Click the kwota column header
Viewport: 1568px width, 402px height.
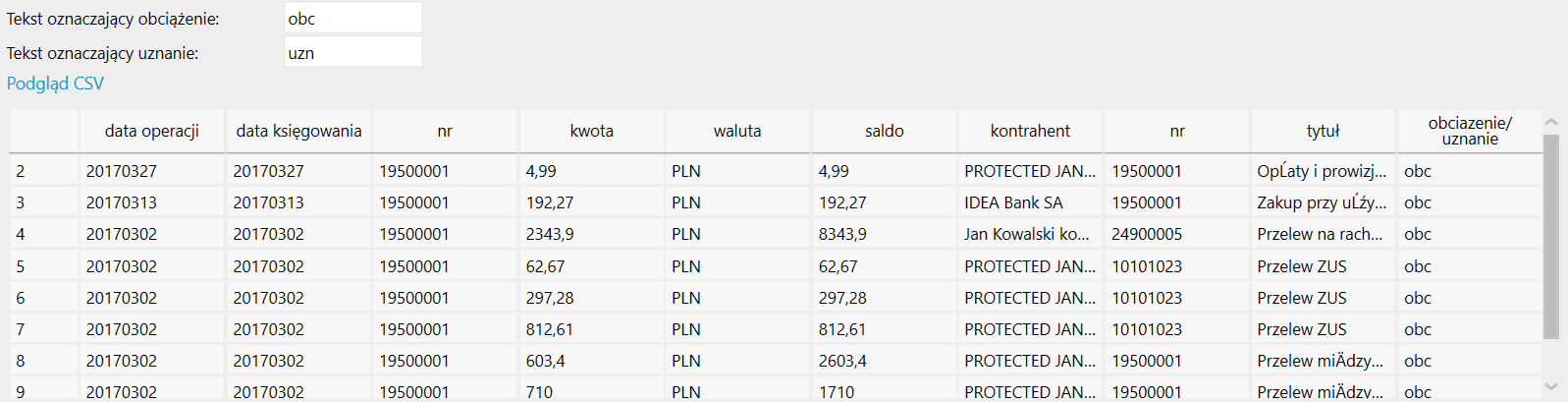click(x=592, y=131)
